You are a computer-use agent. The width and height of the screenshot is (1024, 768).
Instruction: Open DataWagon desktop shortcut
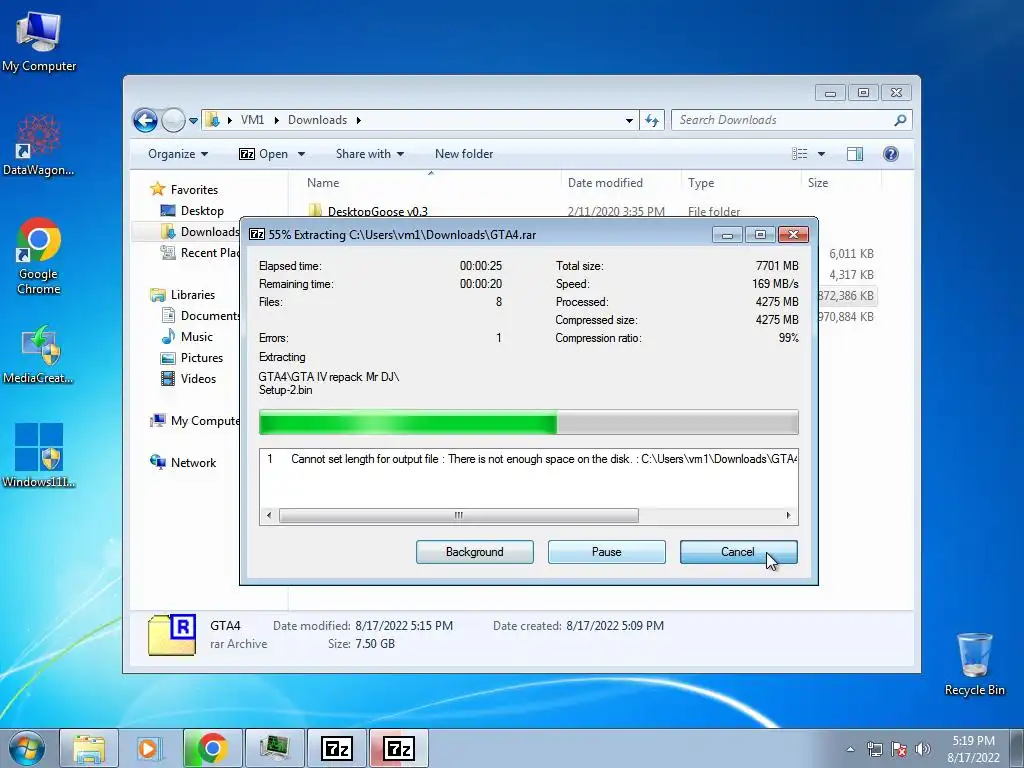point(39,145)
